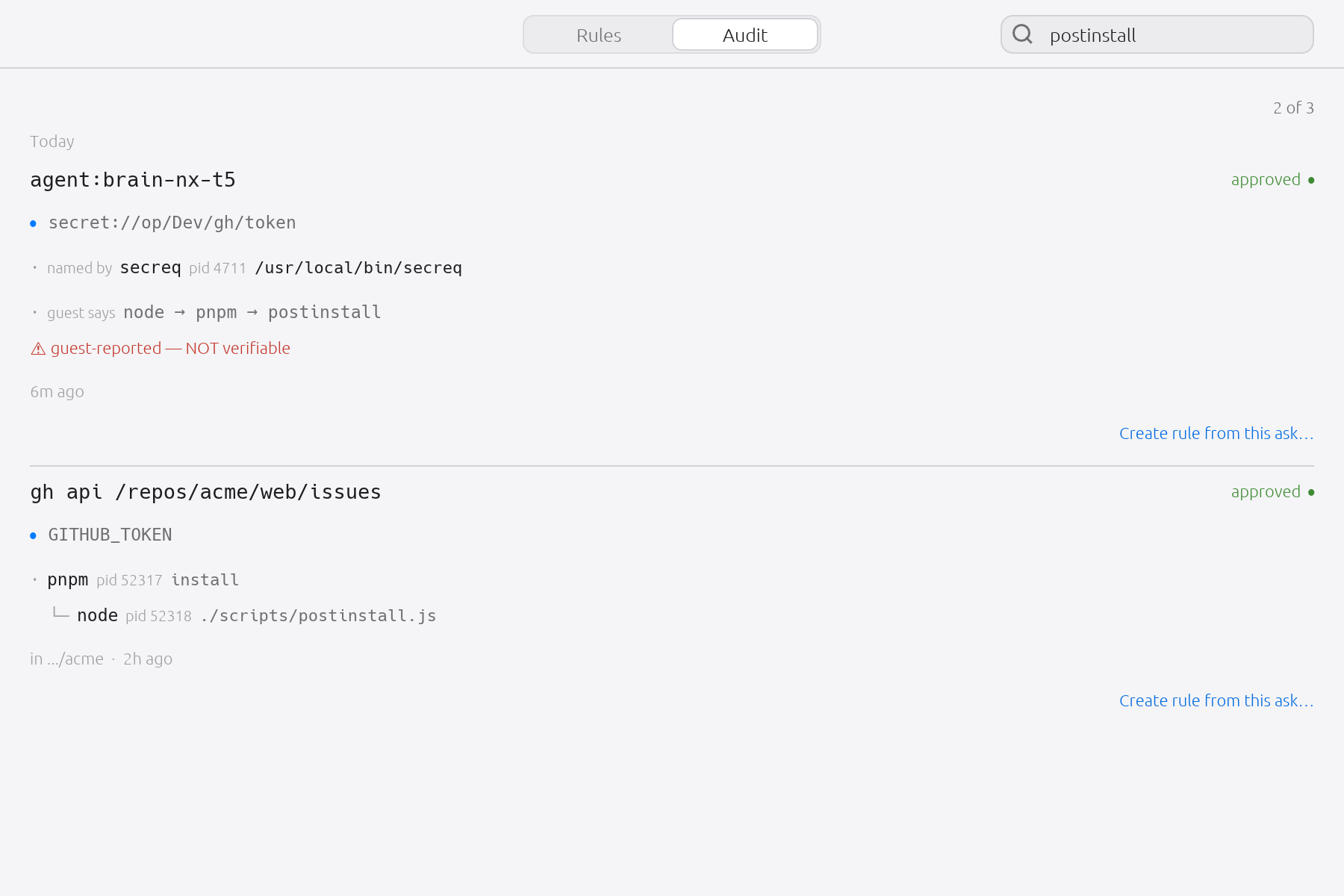Click ./scripts/postinstall.js path
Viewport: 1344px width, 896px height.
point(318,615)
